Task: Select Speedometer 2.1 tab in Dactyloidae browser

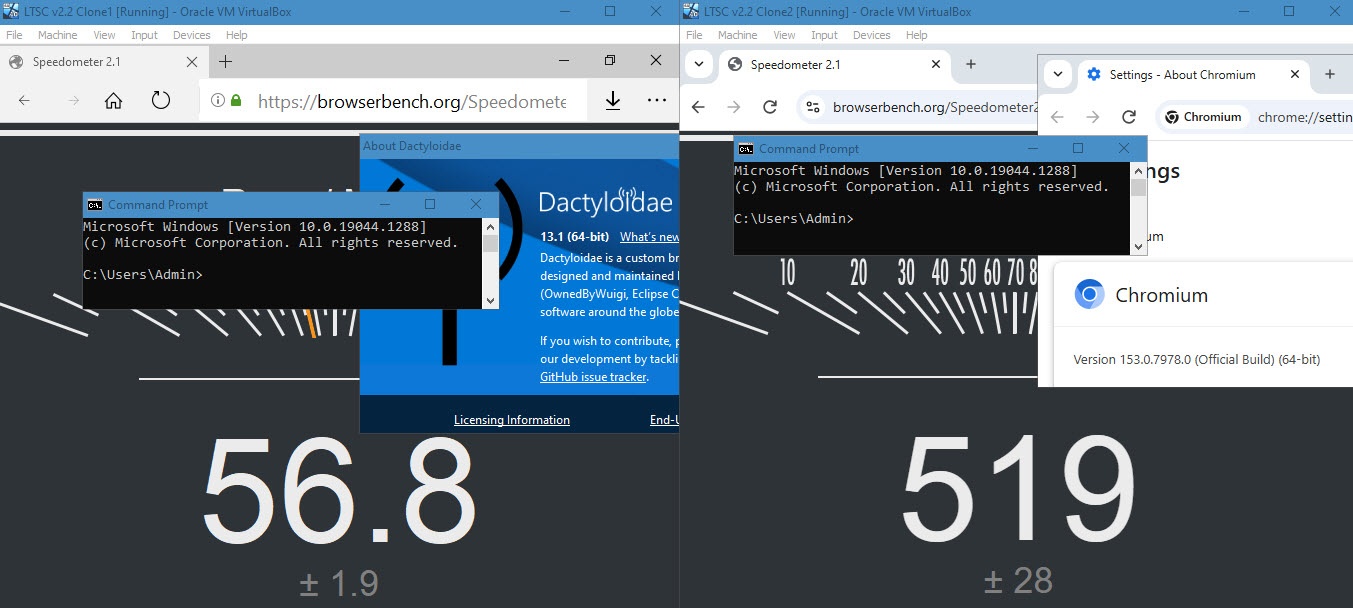Action: tap(104, 62)
